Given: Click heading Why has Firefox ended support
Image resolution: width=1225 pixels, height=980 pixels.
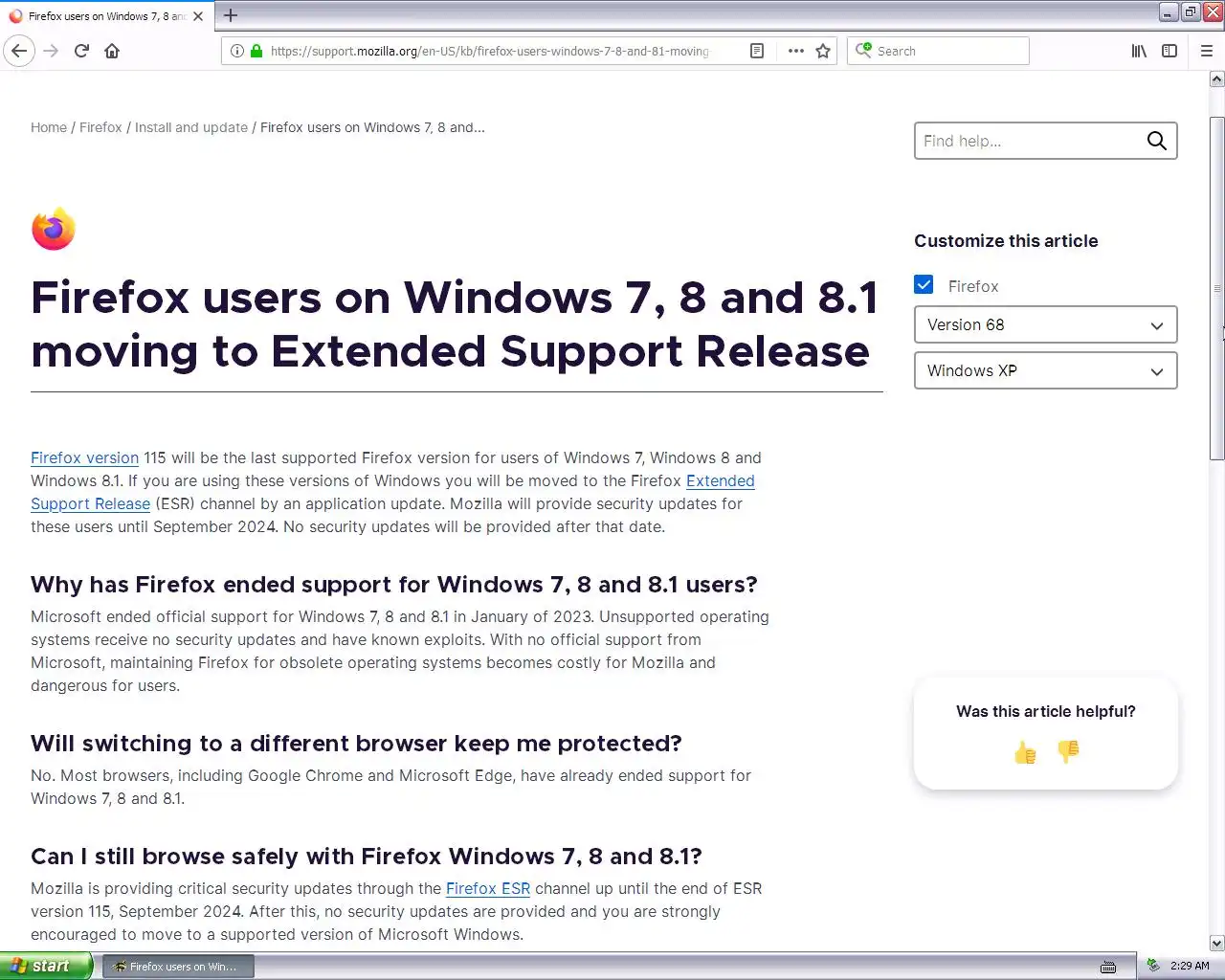Looking at the screenshot, I should [393, 585].
